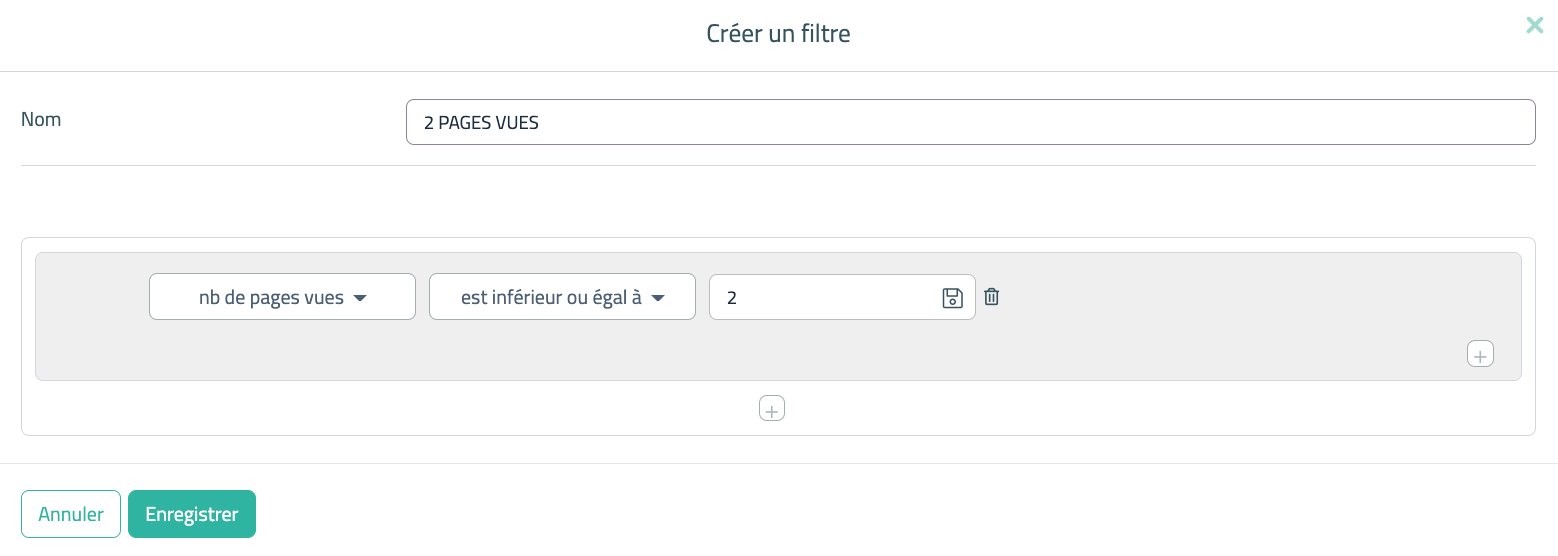Viewport: 1558px width, 556px height.
Task: Click the caret beside "nb de pages vues"
Action: tap(361, 298)
